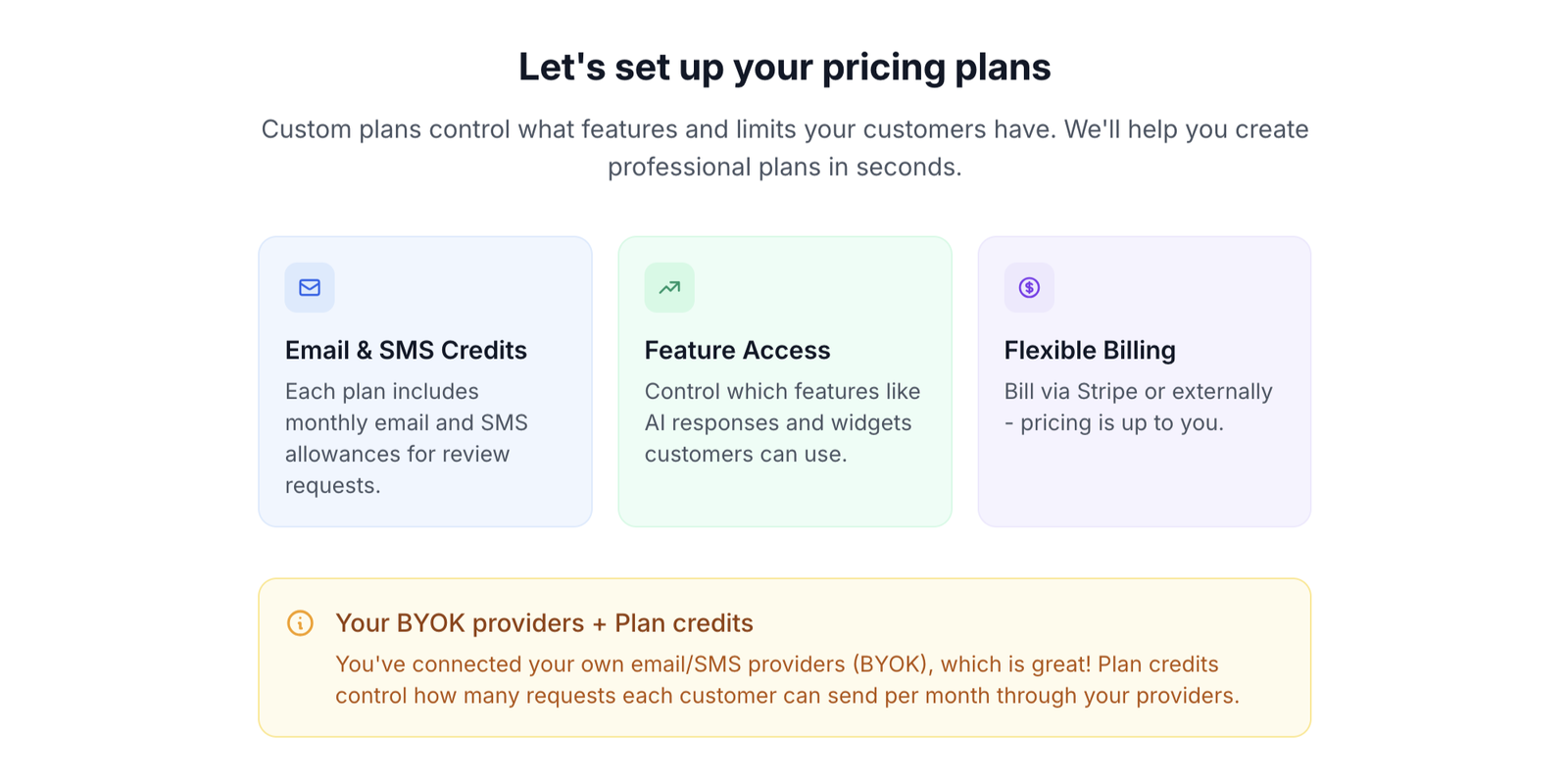1568x784 pixels.
Task: Click the Flexible Billing card
Action: 1145,380
